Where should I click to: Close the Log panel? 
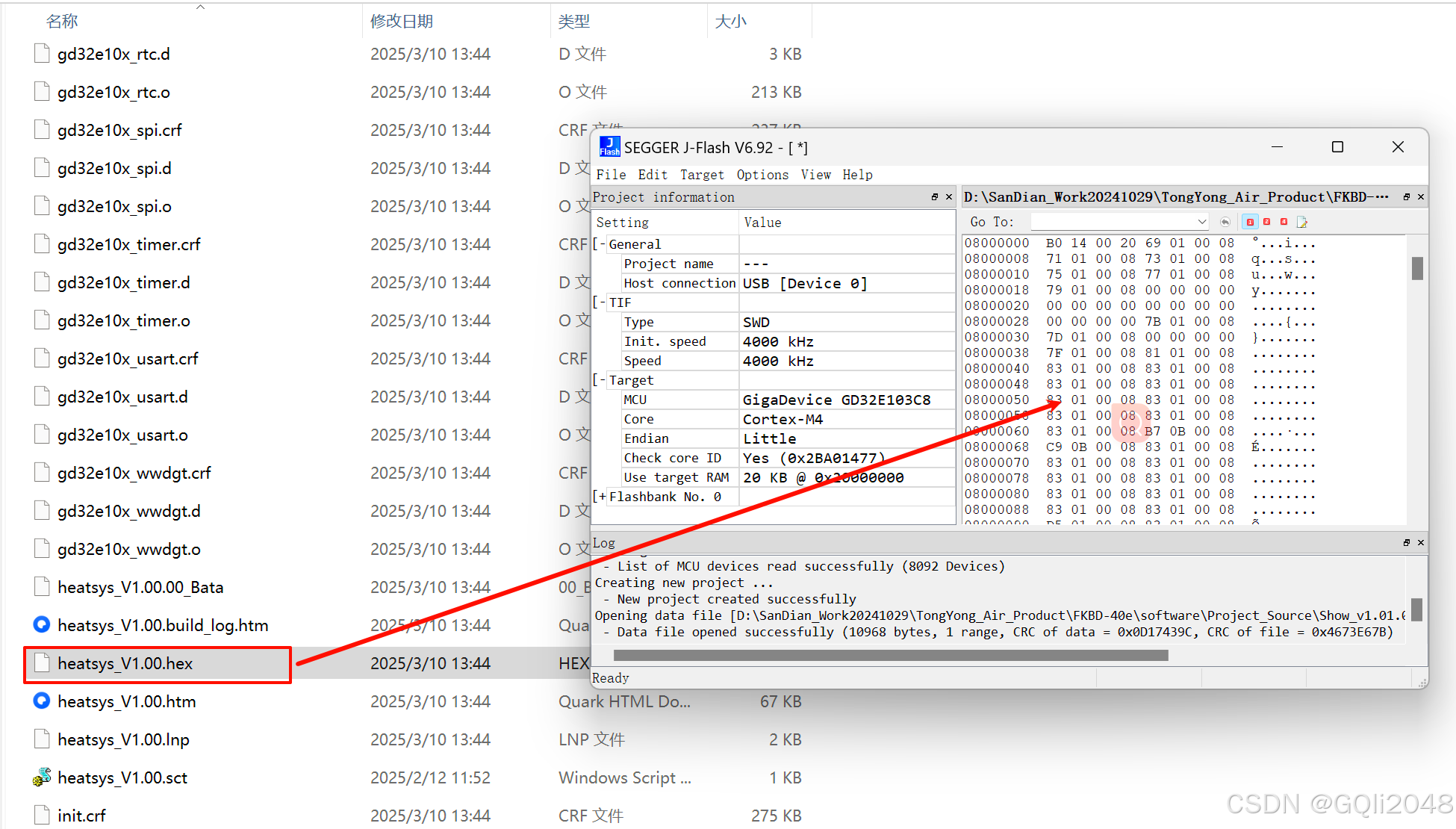(x=1420, y=543)
